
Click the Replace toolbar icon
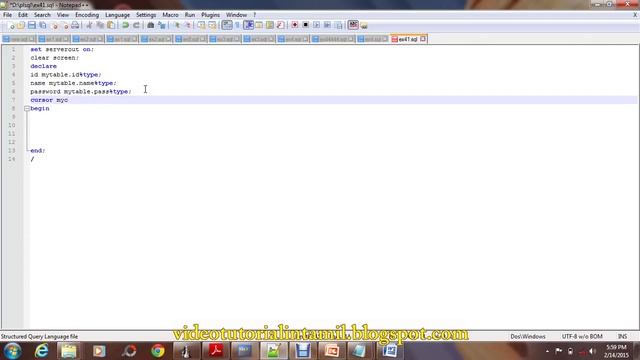[162, 25]
